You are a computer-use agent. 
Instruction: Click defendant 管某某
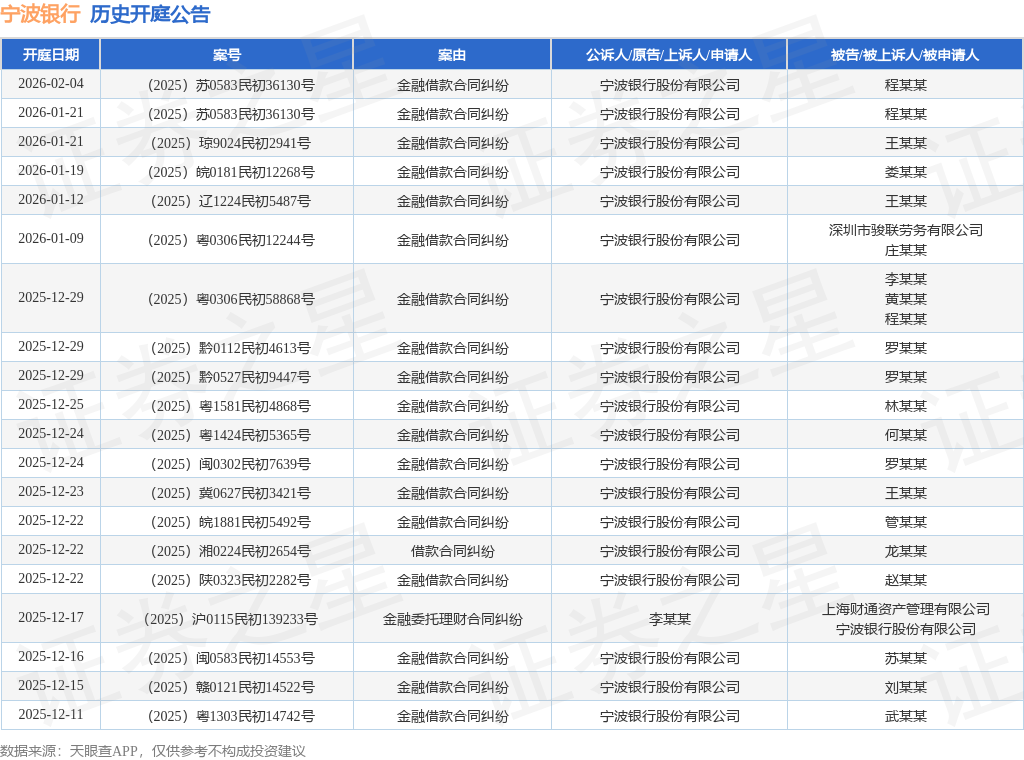pyautogui.click(x=905, y=522)
